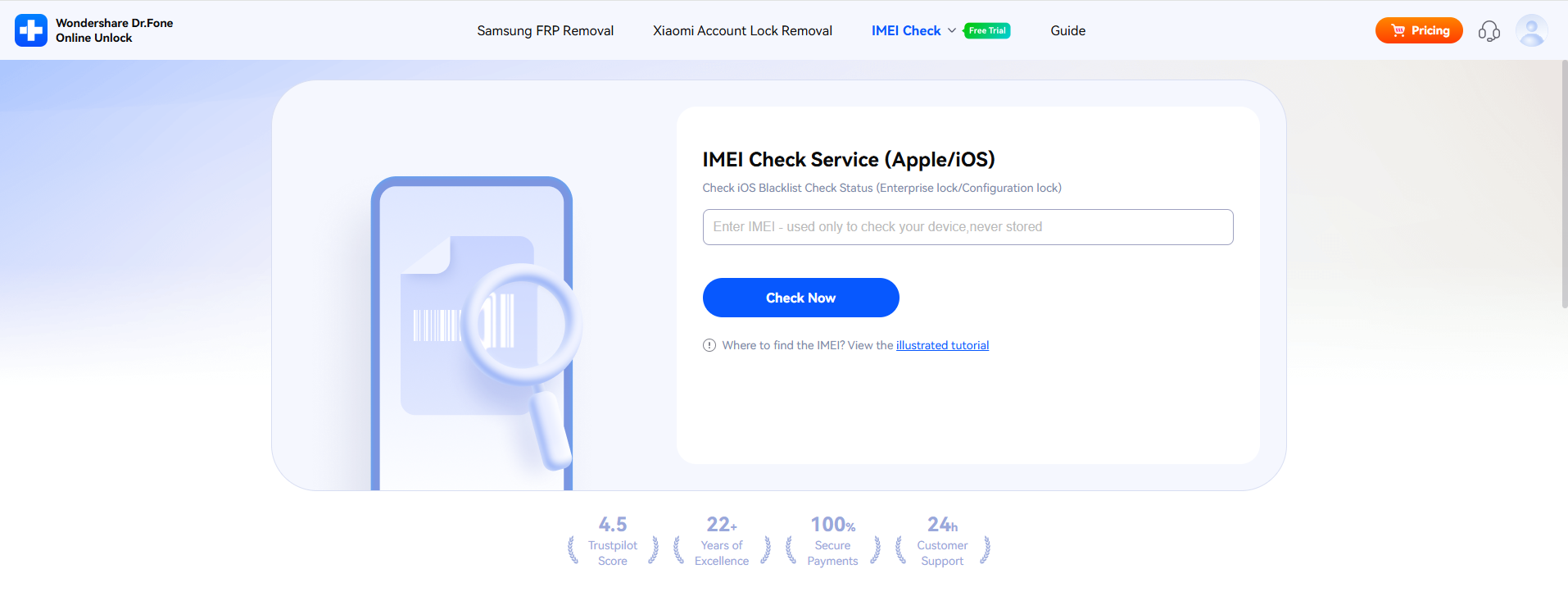Click the info icon beside IMEI help text
Screen dimensions: 1568x610
[x=709, y=345]
